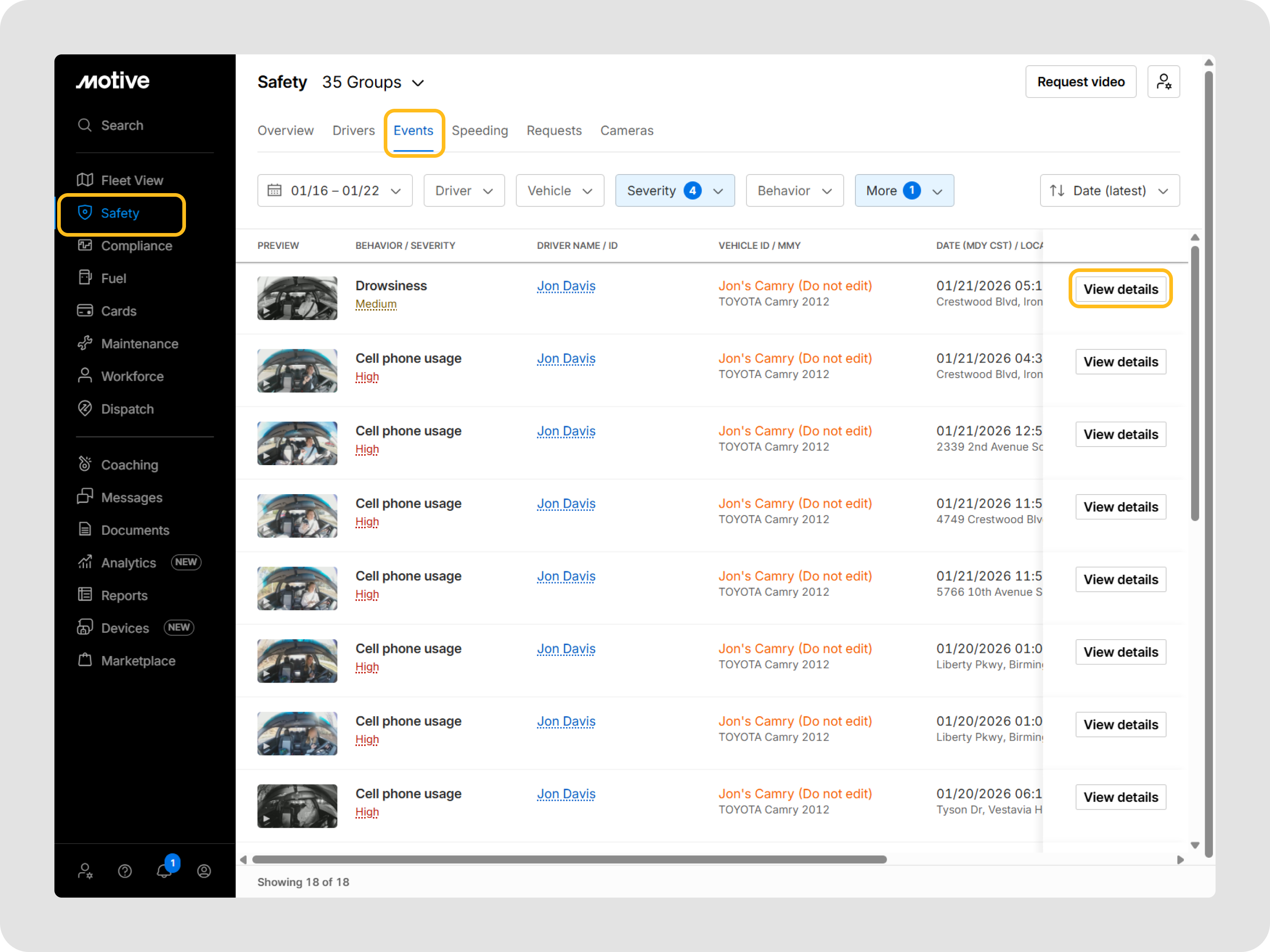Open the Dispatch panel
Viewport: 1270px width, 952px height.
pyautogui.click(x=127, y=408)
